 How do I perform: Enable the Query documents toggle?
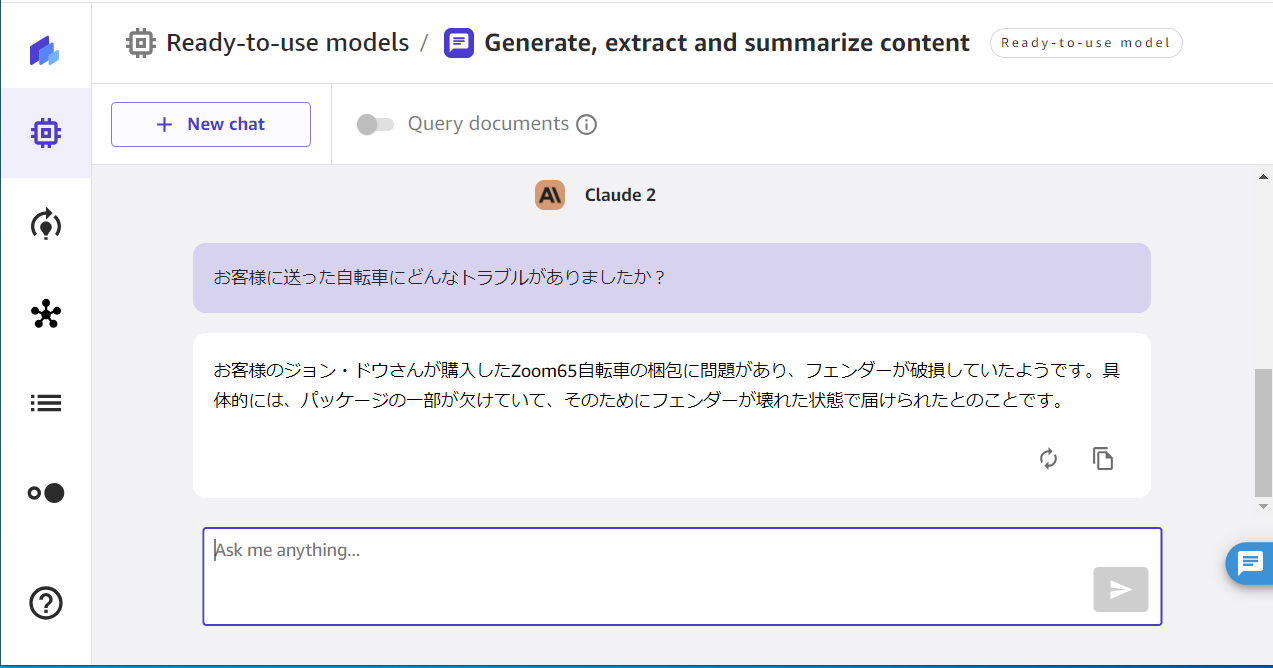pyautogui.click(x=375, y=124)
